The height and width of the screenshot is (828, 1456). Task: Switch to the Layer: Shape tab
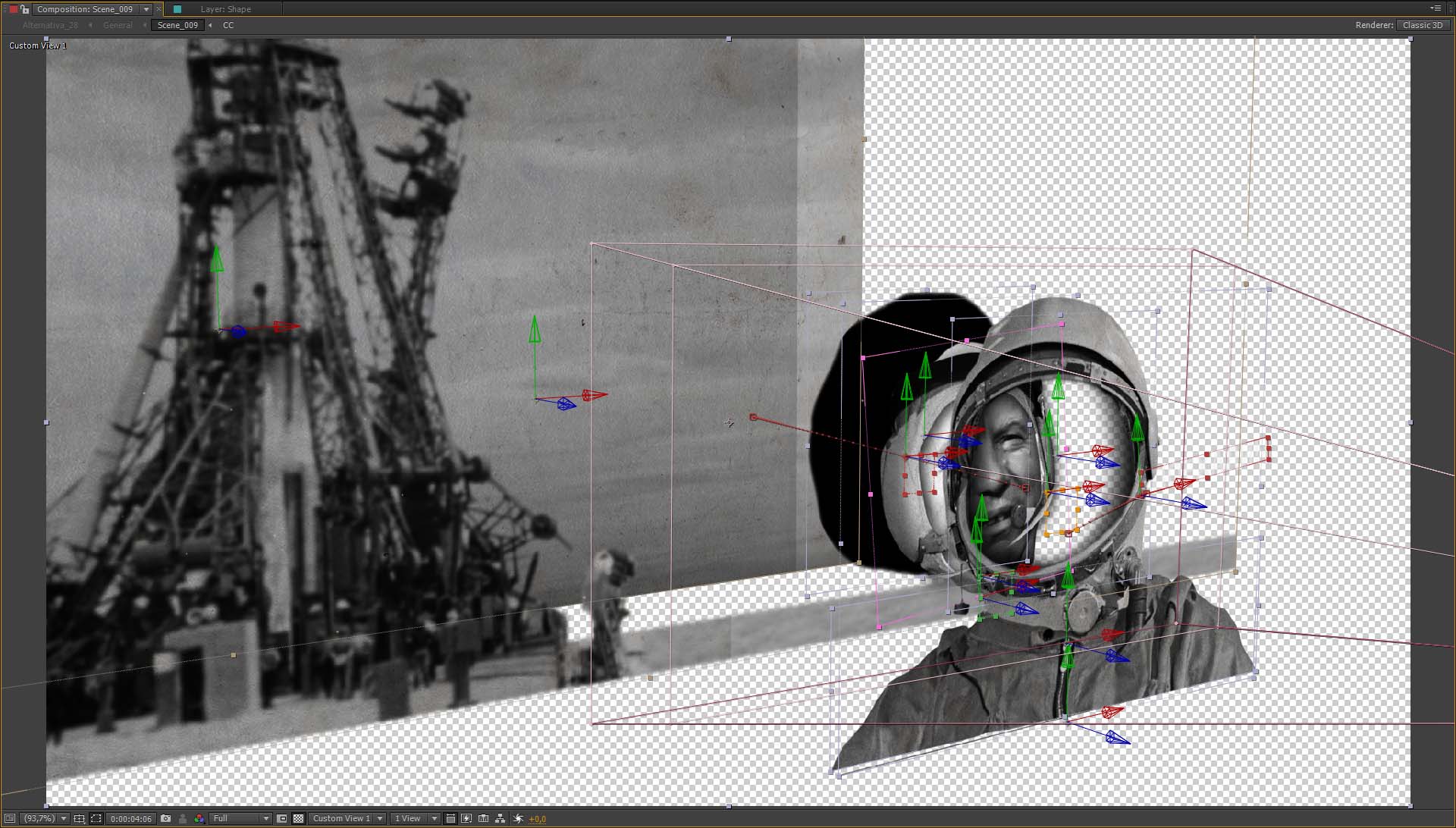[x=225, y=9]
